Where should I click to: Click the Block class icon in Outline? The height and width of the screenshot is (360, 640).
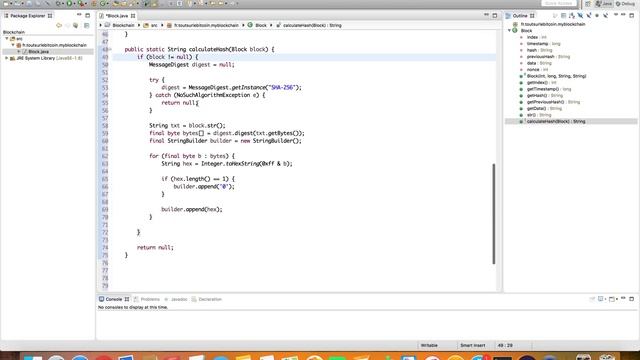(x=515, y=31)
